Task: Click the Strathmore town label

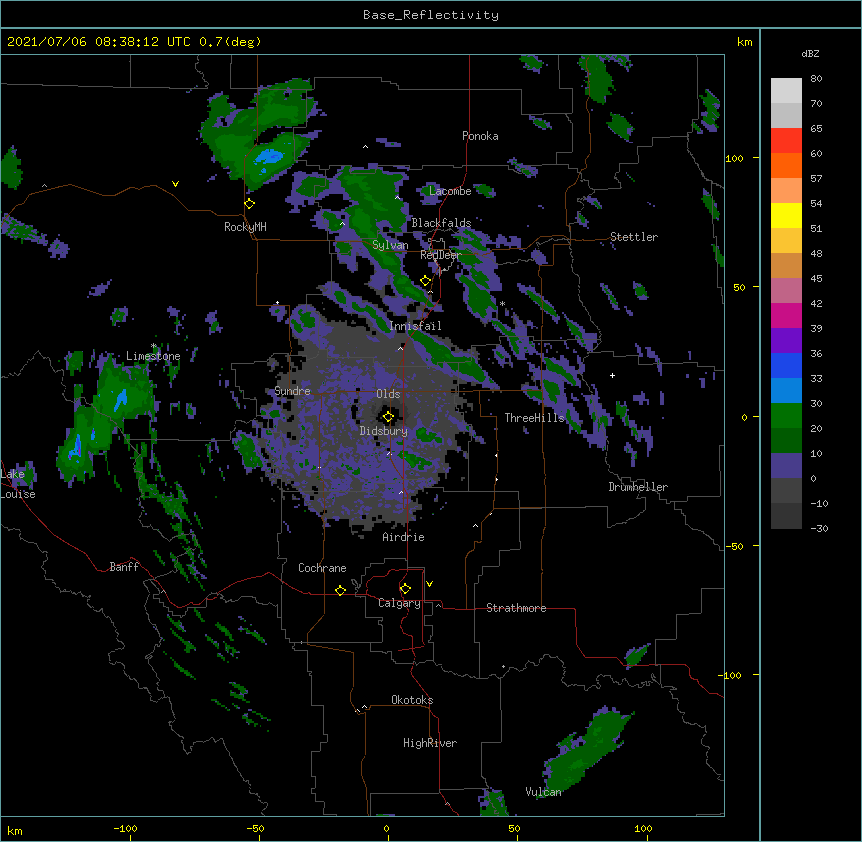Action: pos(516,608)
